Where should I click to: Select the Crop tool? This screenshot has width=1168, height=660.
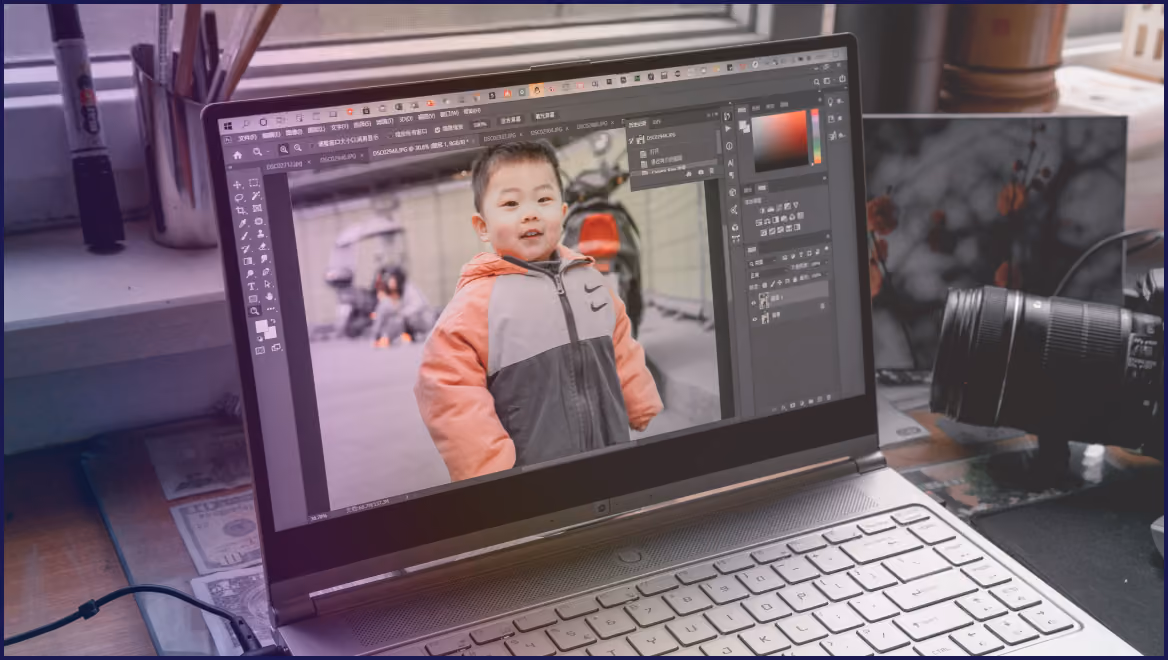pyautogui.click(x=241, y=210)
